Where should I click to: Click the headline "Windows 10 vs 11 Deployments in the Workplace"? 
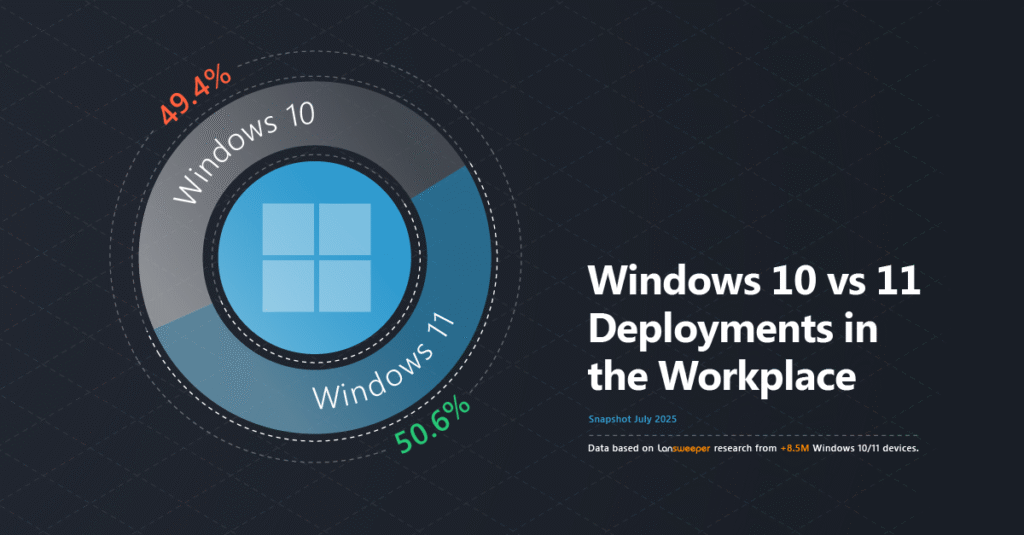pyautogui.click(x=754, y=328)
